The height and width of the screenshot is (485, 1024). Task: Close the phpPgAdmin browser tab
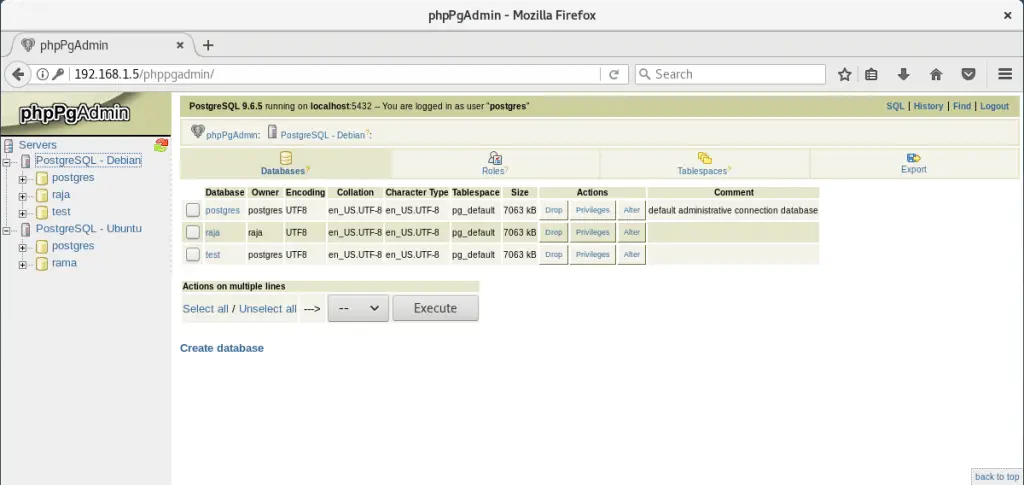tap(180, 45)
